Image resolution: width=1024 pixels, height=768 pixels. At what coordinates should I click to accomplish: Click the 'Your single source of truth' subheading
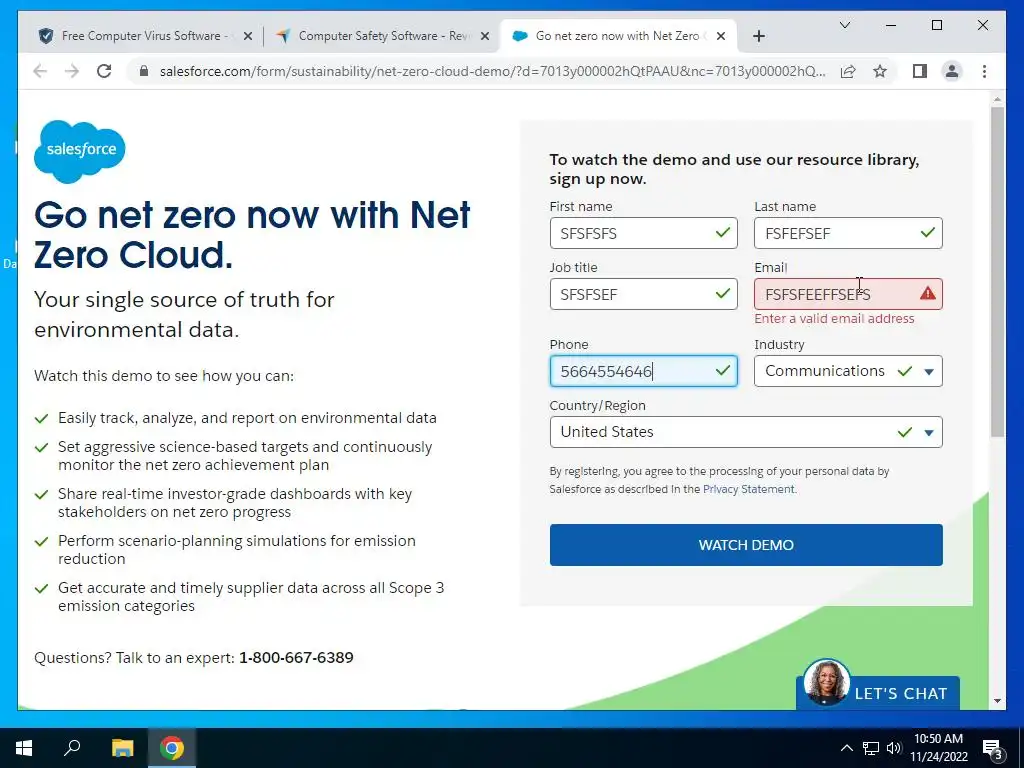point(184,314)
